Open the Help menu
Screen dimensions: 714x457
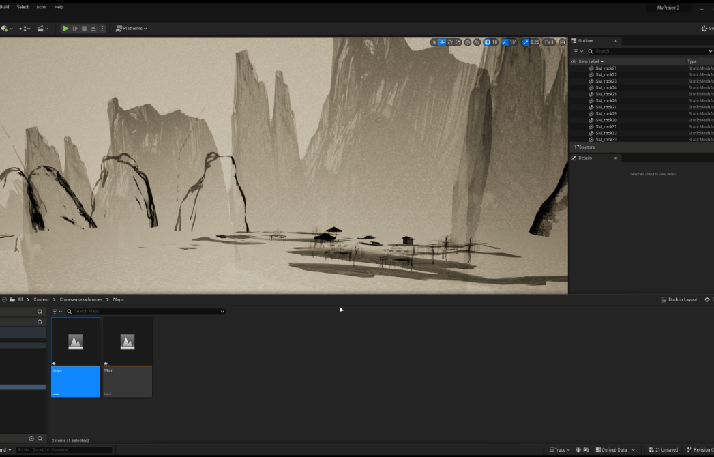point(59,7)
